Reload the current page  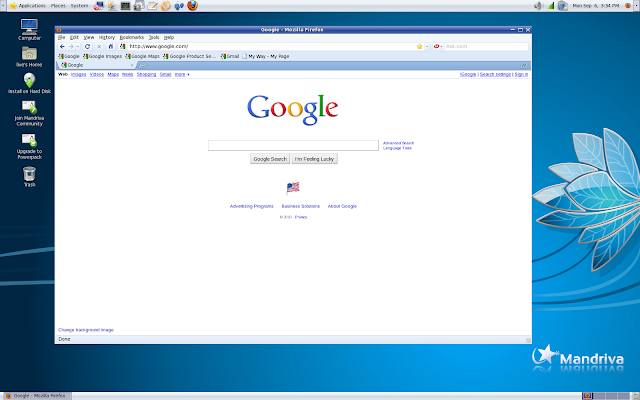point(87,47)
